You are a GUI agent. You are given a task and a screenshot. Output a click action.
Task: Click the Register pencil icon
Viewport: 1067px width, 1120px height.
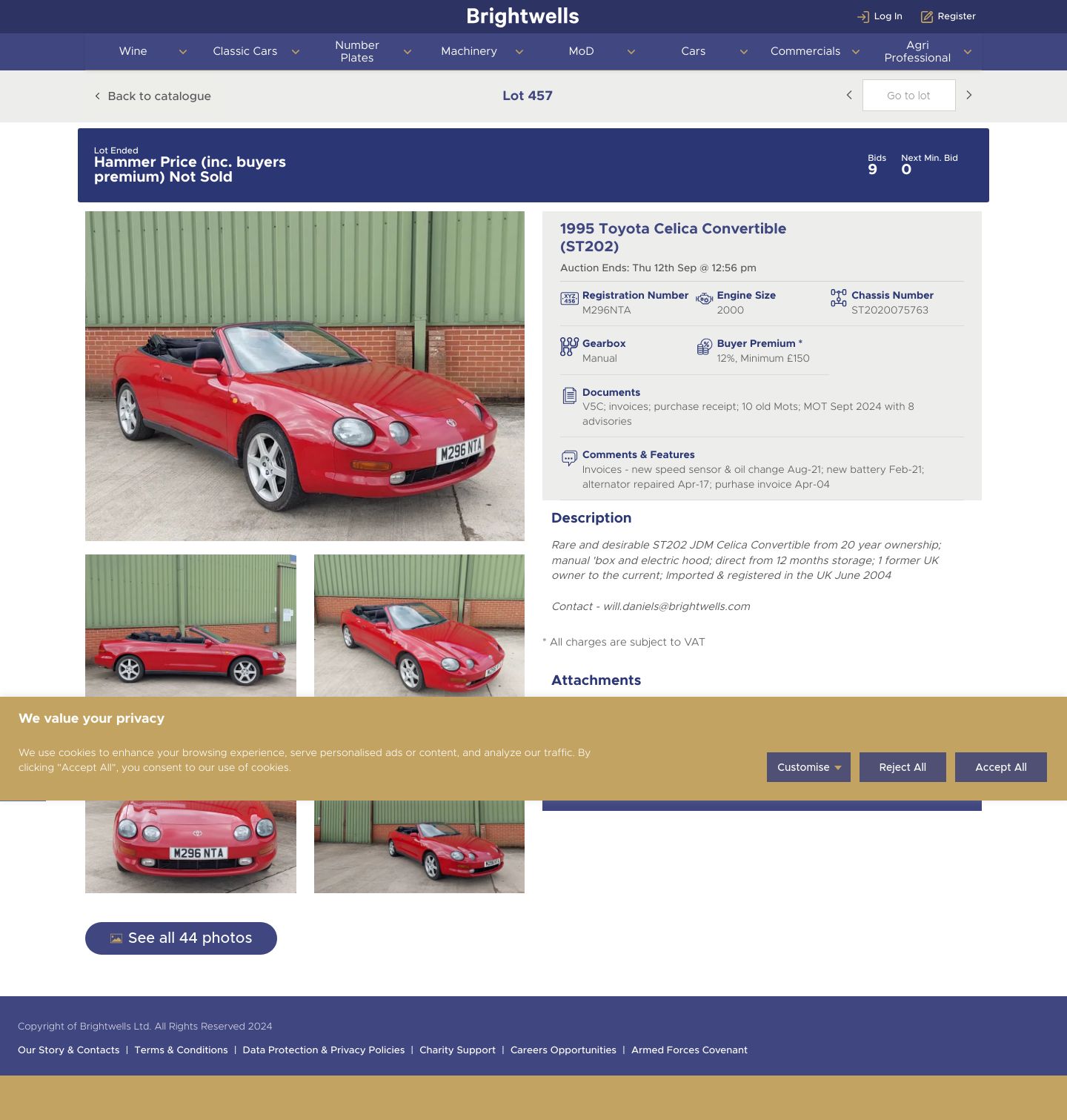[x=926, y=16]
